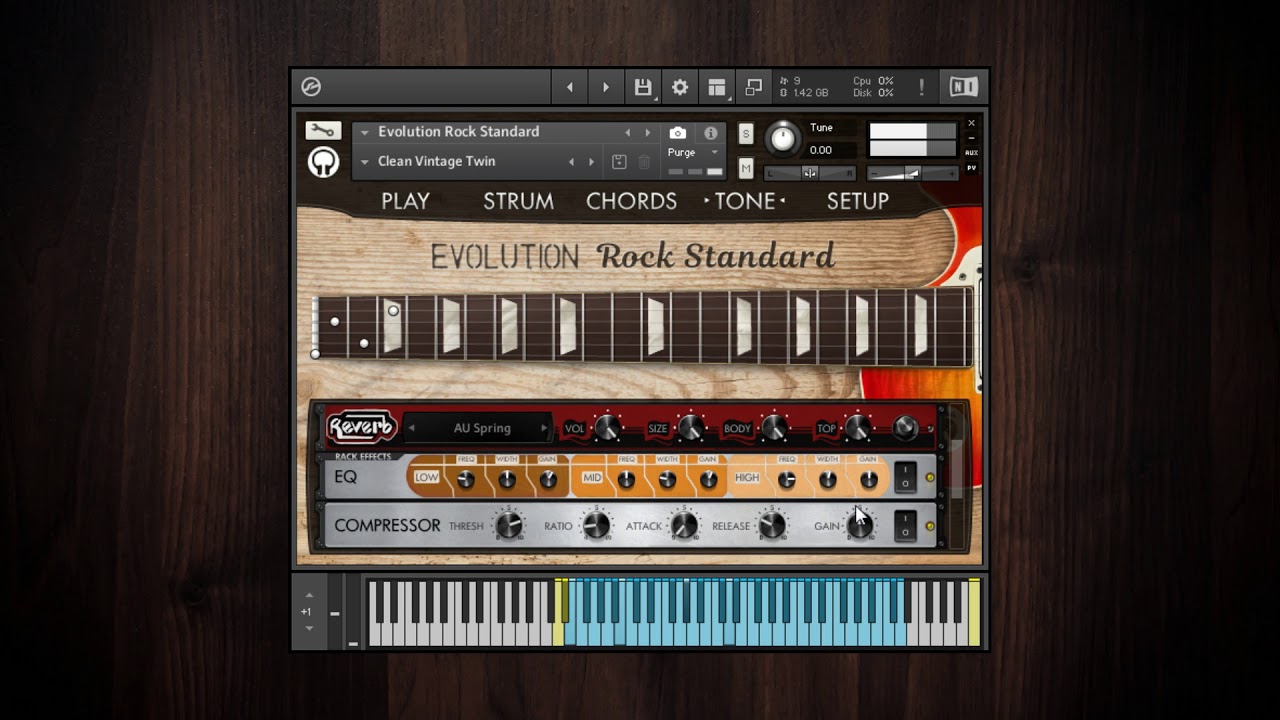Click the MID band WIDTH knob in EQ
This screenshot has height=720, width=1280.
[667, 480]
